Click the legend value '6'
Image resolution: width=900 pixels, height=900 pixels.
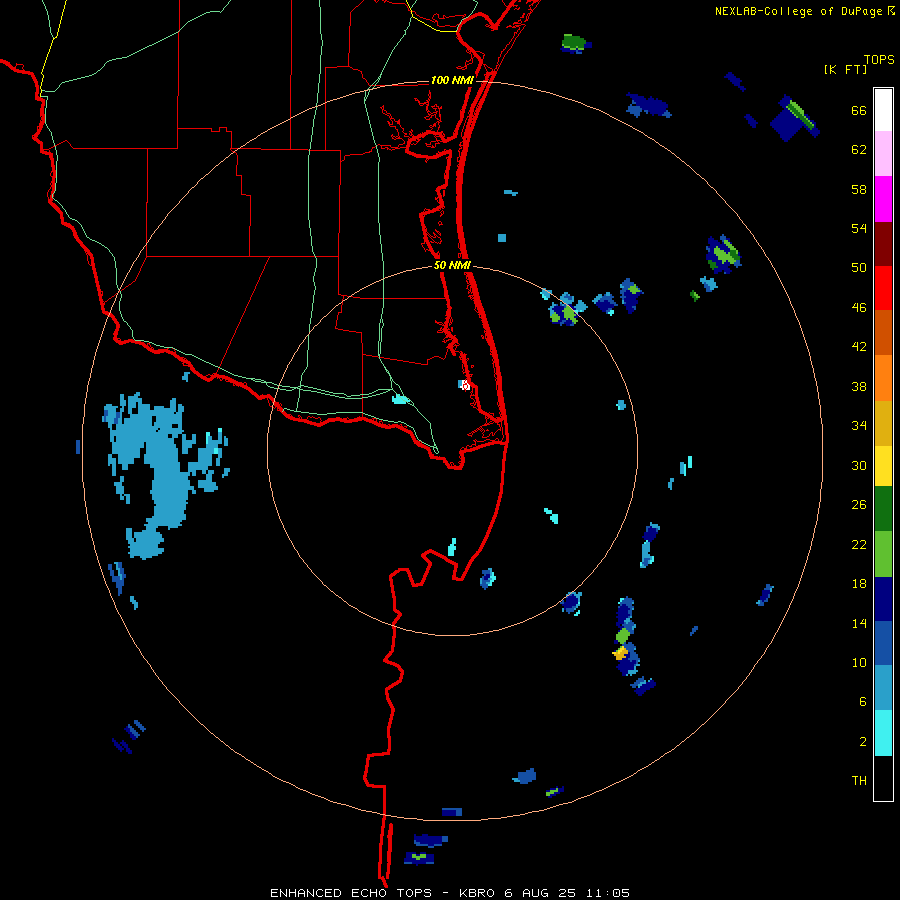[x=863, y=702]
